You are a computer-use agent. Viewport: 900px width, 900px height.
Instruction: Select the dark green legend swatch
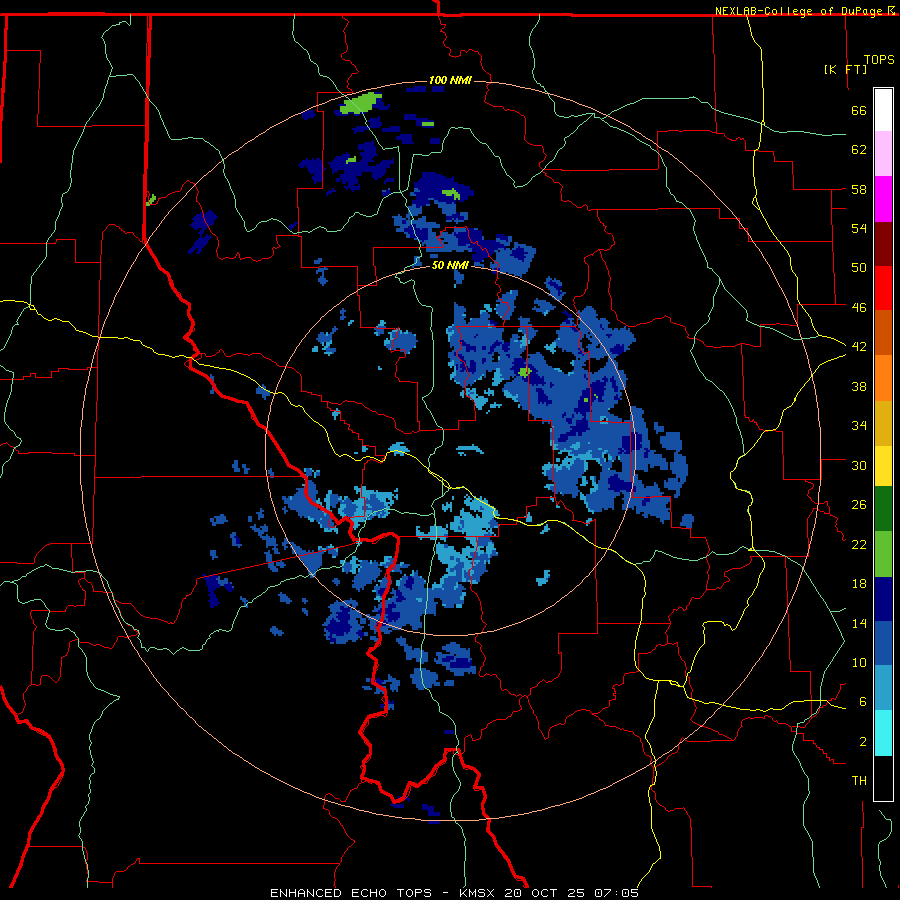click(883, 509)
